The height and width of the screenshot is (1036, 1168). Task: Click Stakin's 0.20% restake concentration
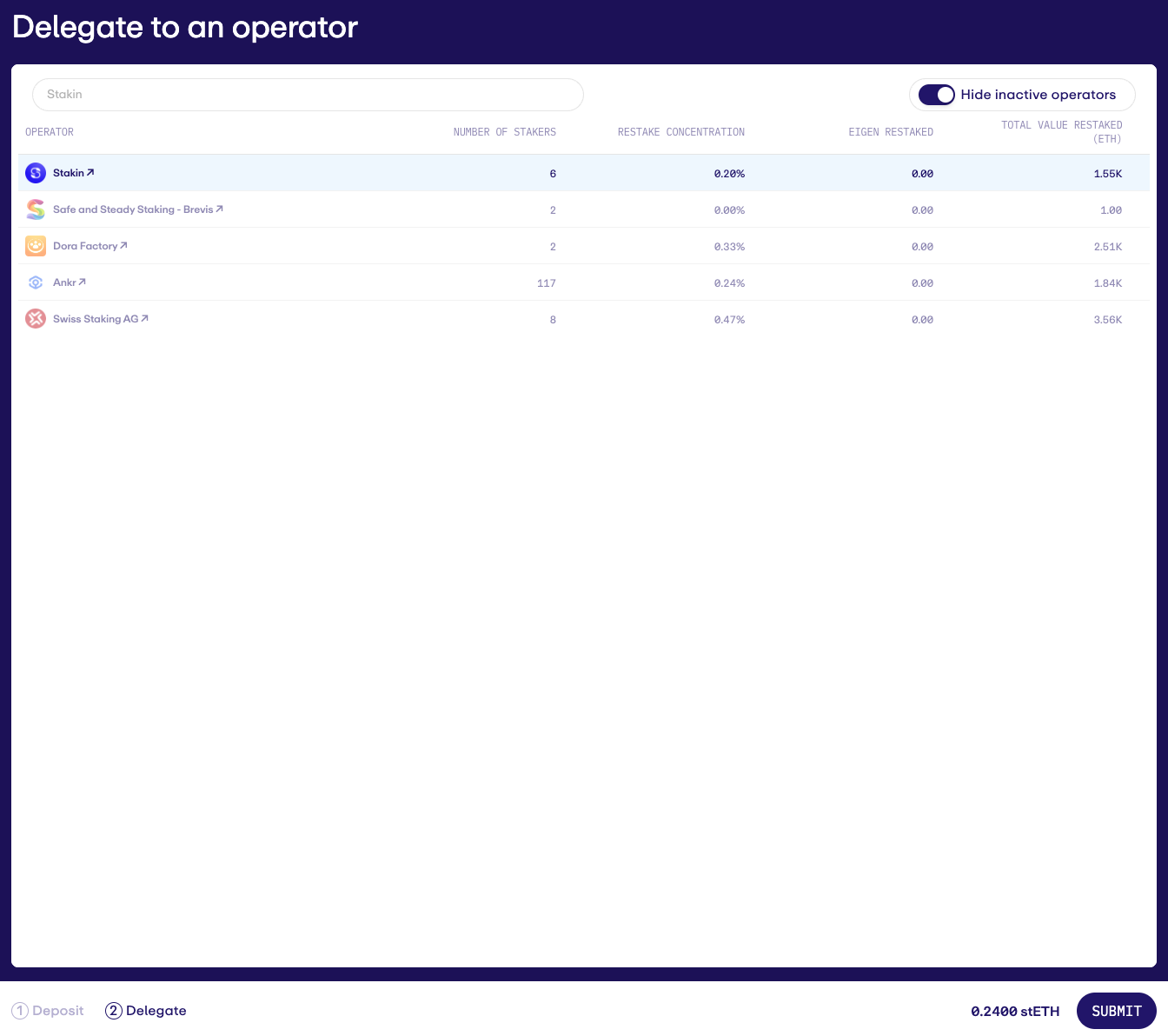tap(729, 174)
